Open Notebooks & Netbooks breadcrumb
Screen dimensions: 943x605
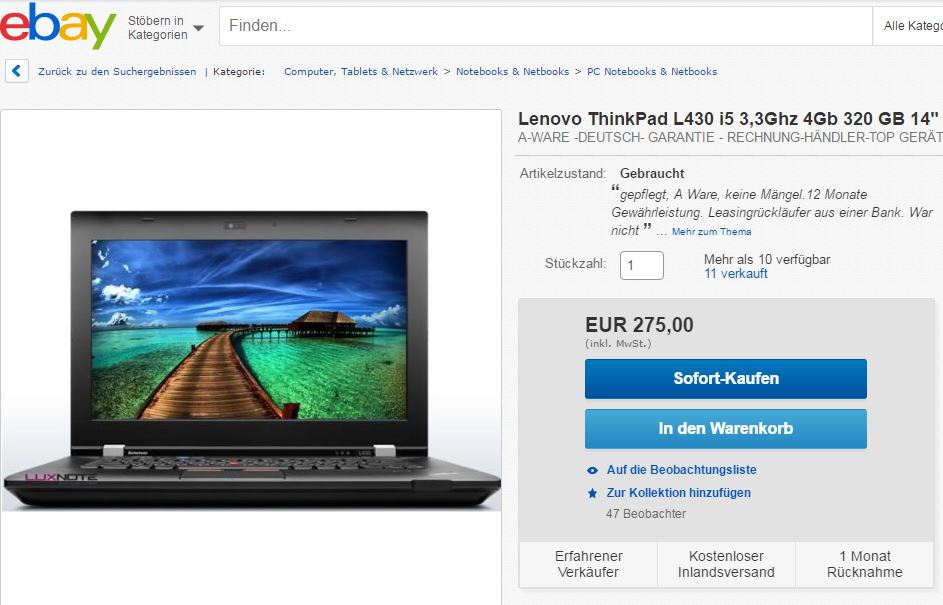(x=512, y=72)
